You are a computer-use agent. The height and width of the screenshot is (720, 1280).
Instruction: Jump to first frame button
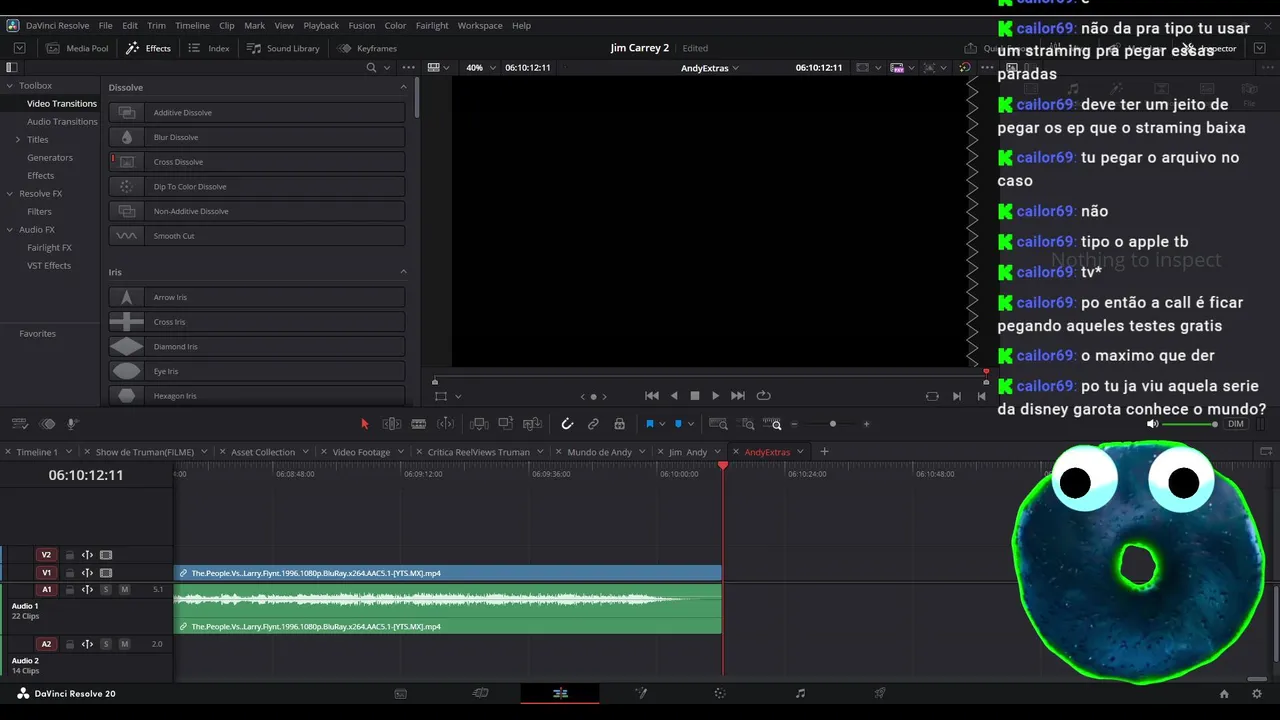(x=652, y=396)
